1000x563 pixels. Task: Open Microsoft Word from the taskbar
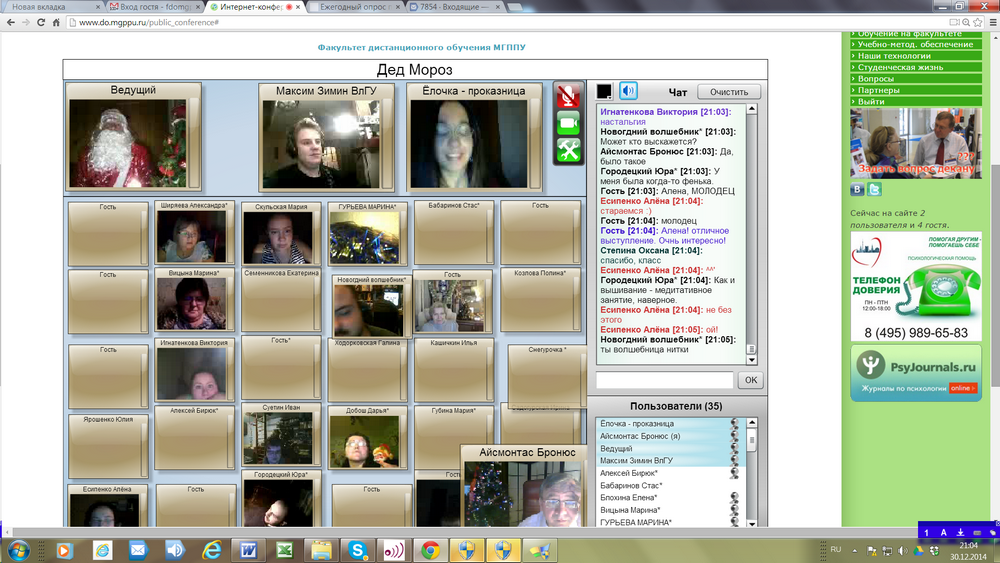pyautogui.click(x=248, y=550)
